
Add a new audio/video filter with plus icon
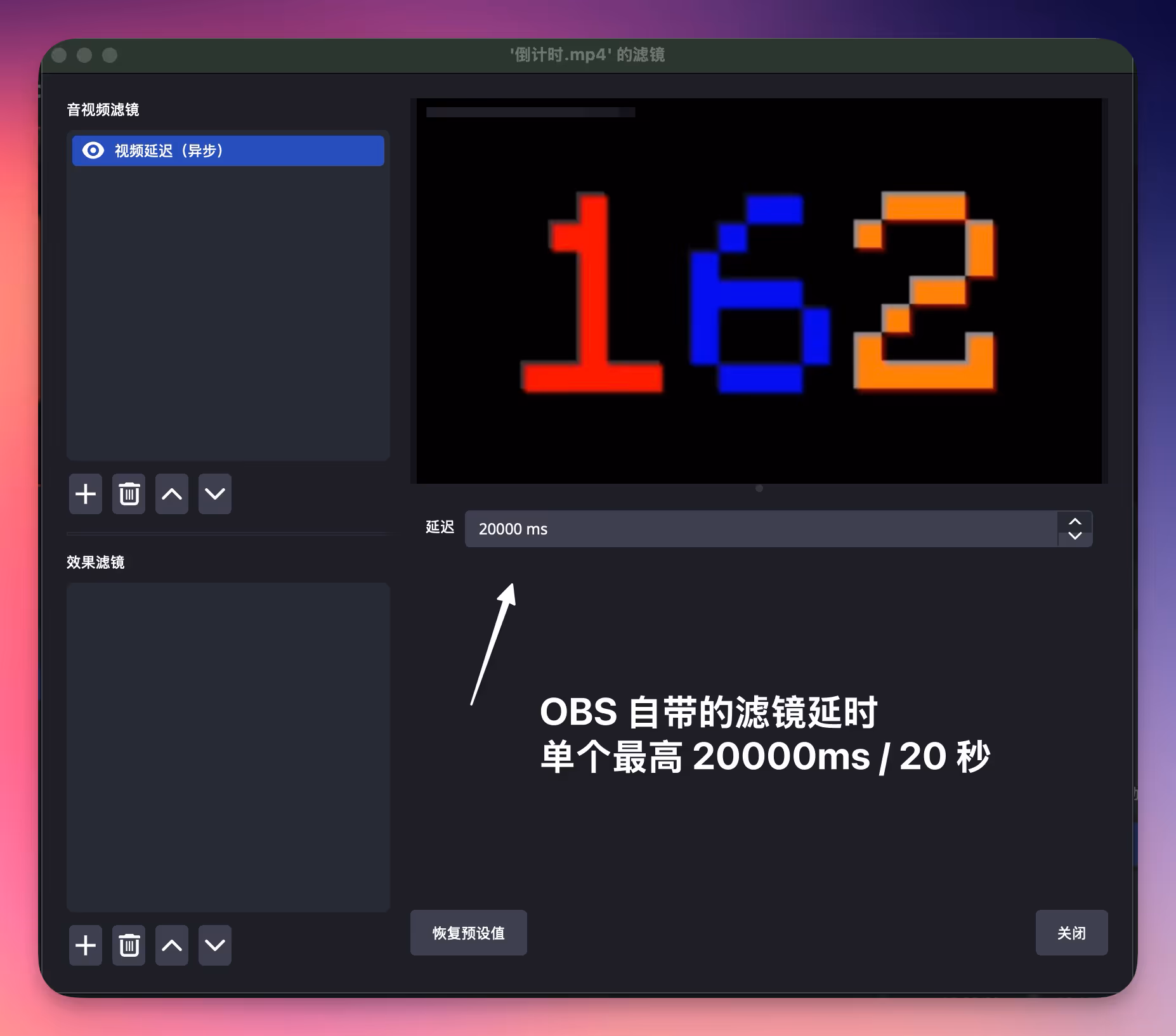[x=86, y=494]
